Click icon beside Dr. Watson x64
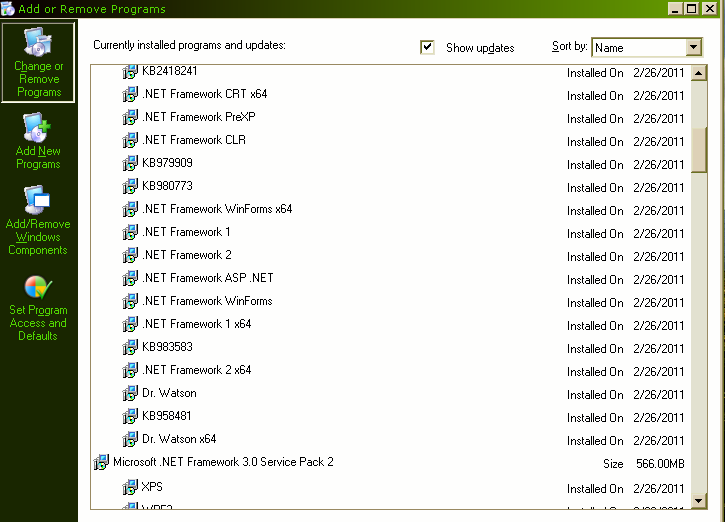The height and width of the screenshot is (522, 725). tap(130, 439)
